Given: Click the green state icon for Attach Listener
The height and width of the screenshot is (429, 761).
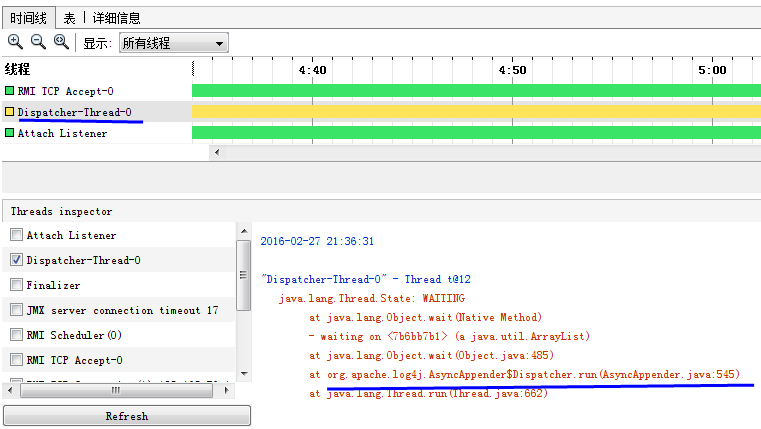Looking at the screenshot, I should pyautogui.click(x=9, y=132).
